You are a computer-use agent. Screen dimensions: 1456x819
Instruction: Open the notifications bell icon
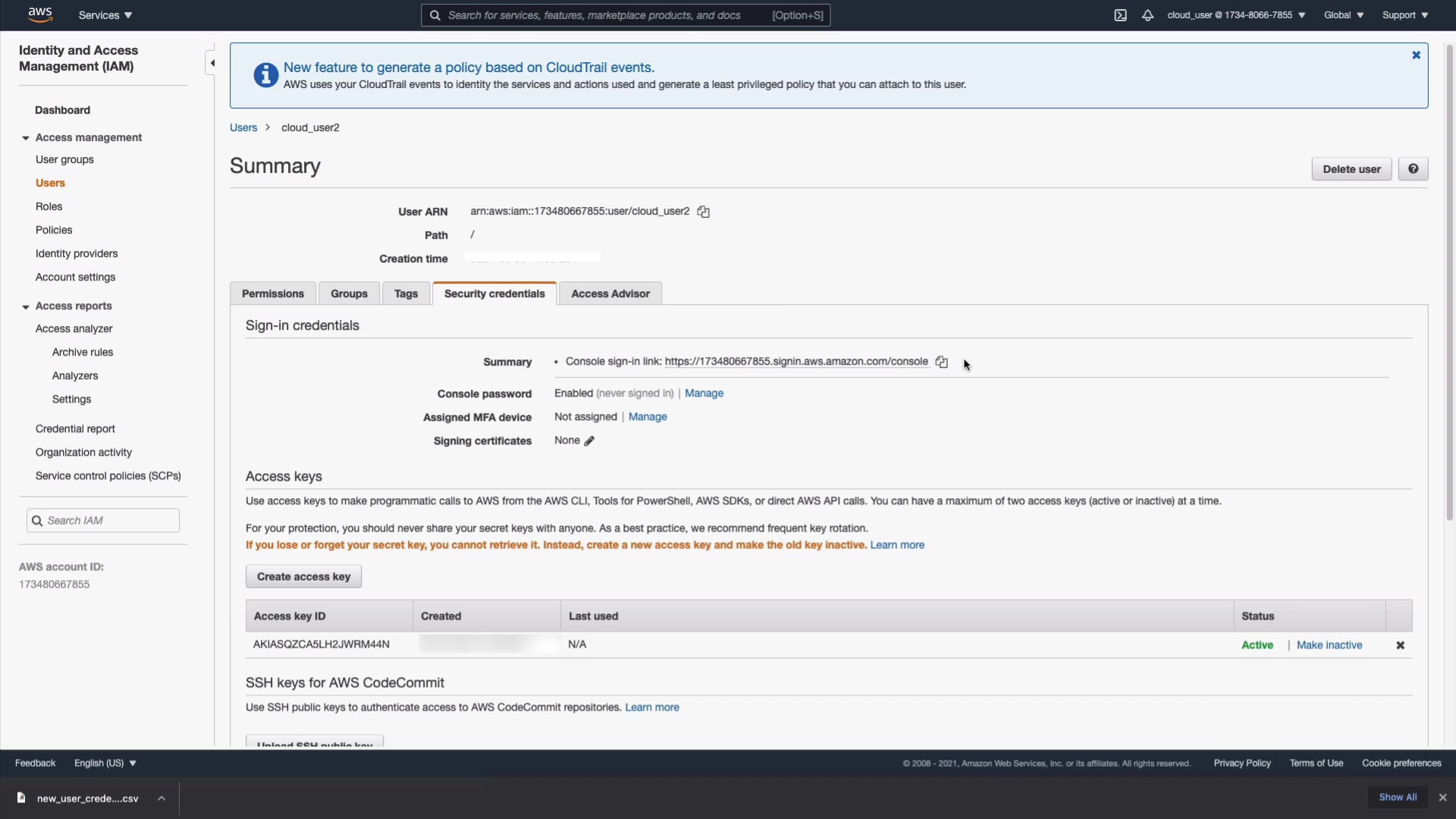point(1147,15)
